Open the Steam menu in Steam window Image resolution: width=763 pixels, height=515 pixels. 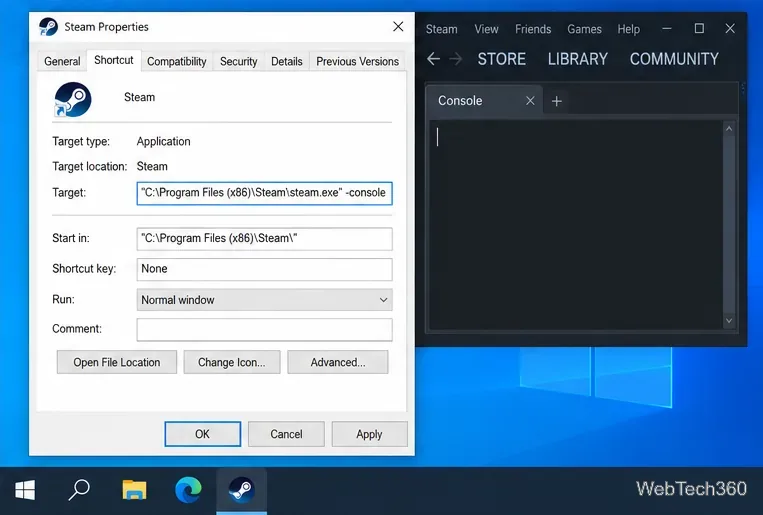[x=441, y=29]
